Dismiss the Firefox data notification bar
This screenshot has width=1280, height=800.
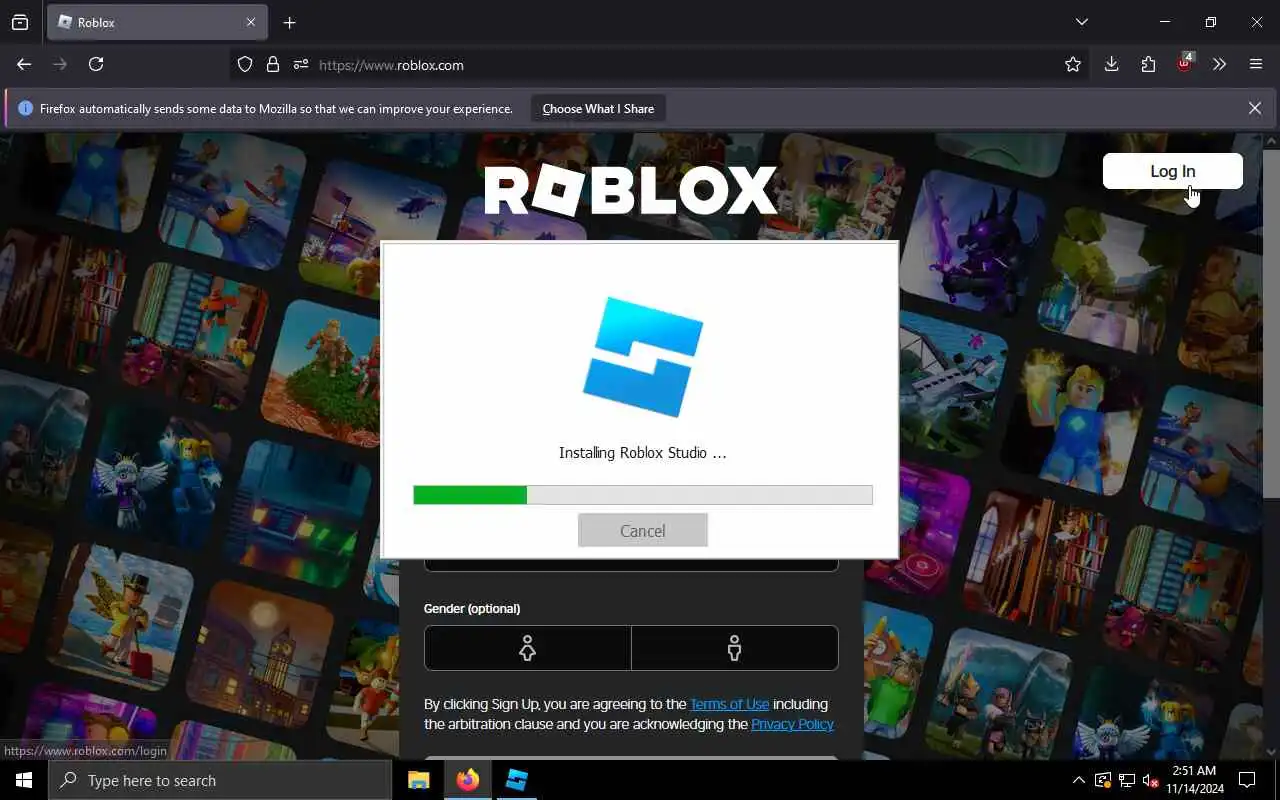pos(1254,108)
